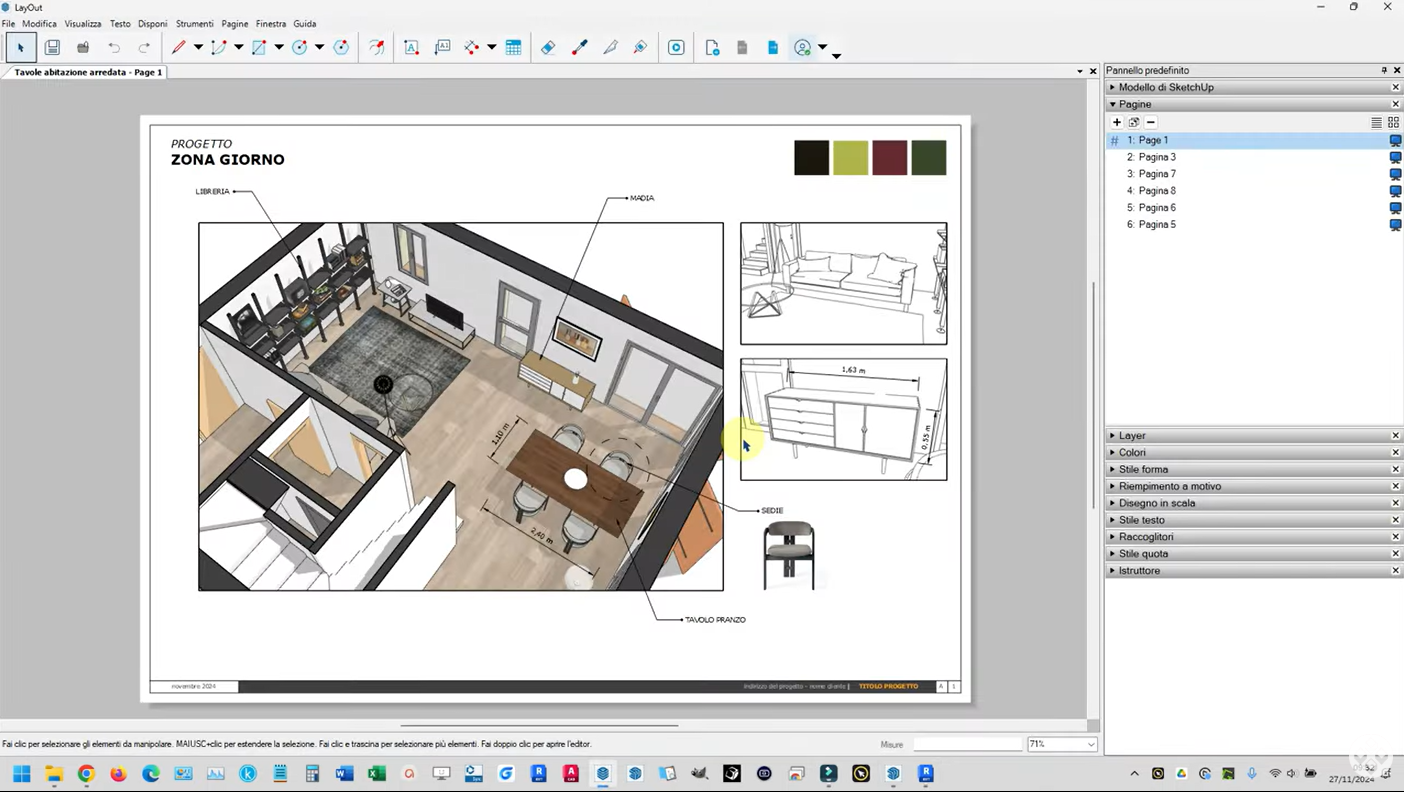Start presentation with the play icon
1404x792 pixels.
click(x=676, y=47)
